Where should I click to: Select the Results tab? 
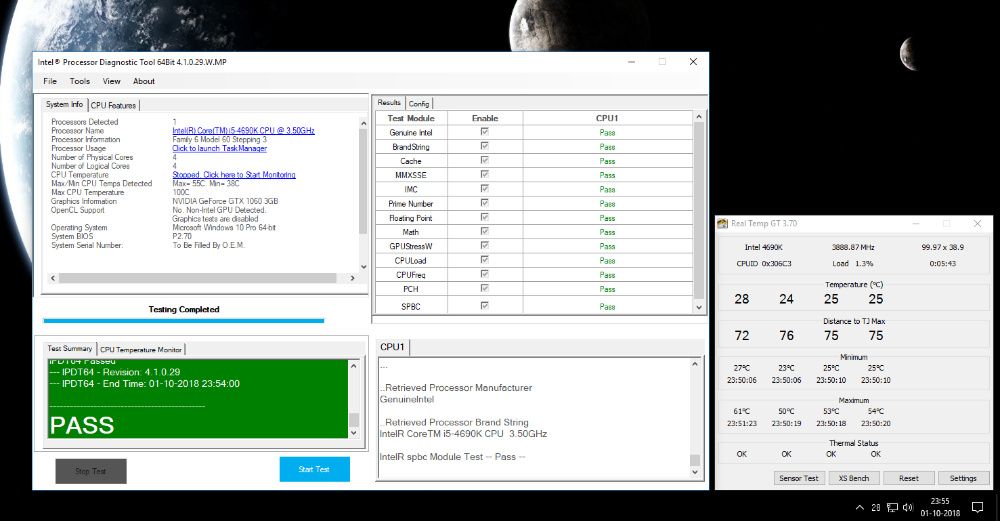click(x=389, y=102)
